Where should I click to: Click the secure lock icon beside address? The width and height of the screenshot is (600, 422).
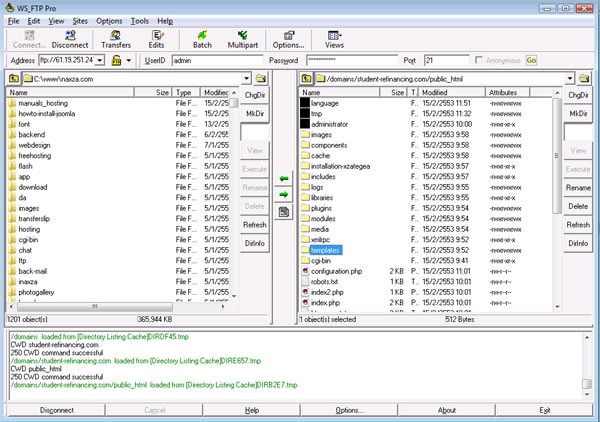pos(116,60)
